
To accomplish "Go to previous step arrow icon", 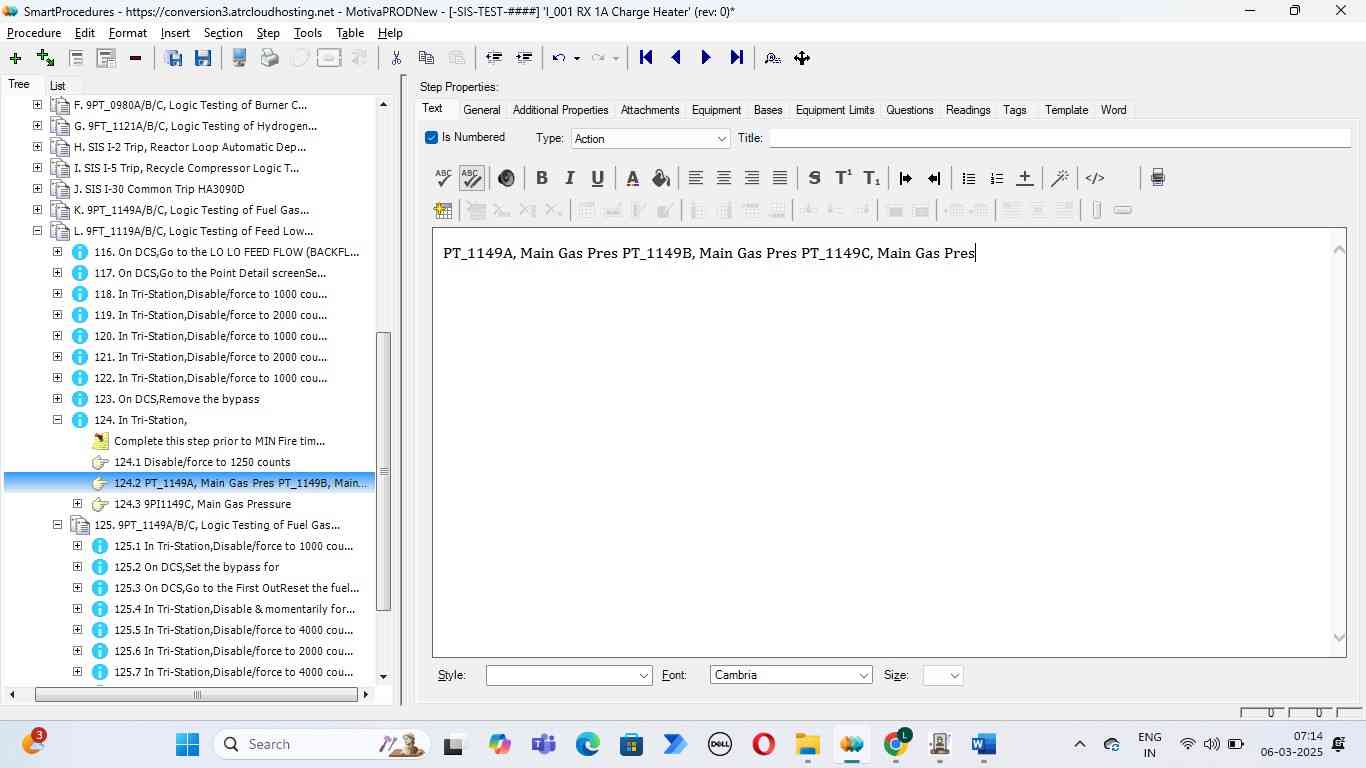I will [676, 58].
